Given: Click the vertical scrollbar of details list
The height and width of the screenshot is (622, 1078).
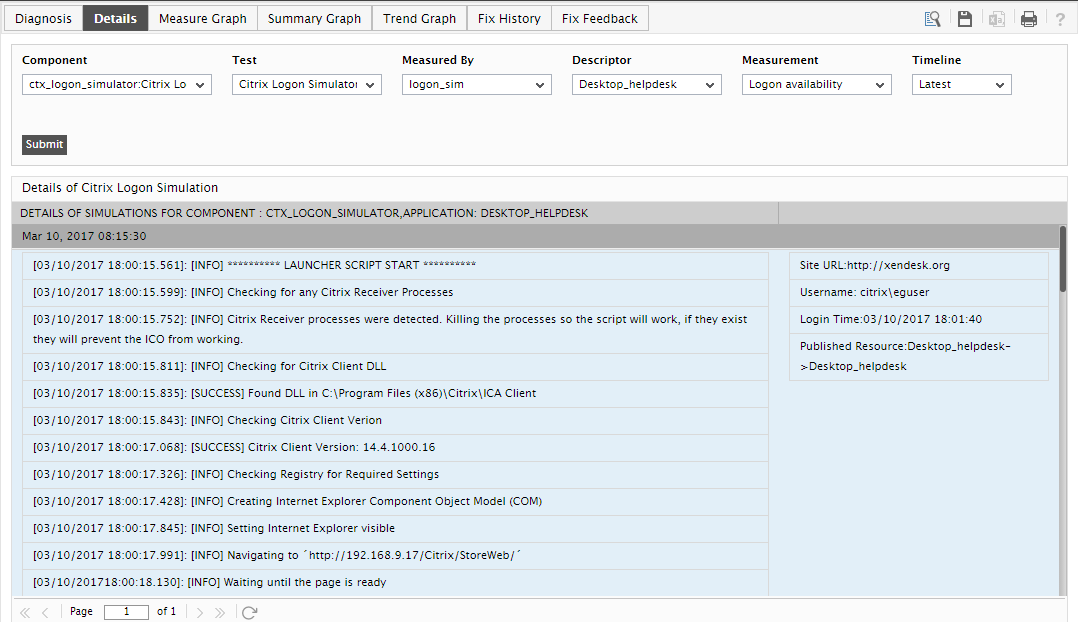Looking at the screenshot, I should 1063,260.
